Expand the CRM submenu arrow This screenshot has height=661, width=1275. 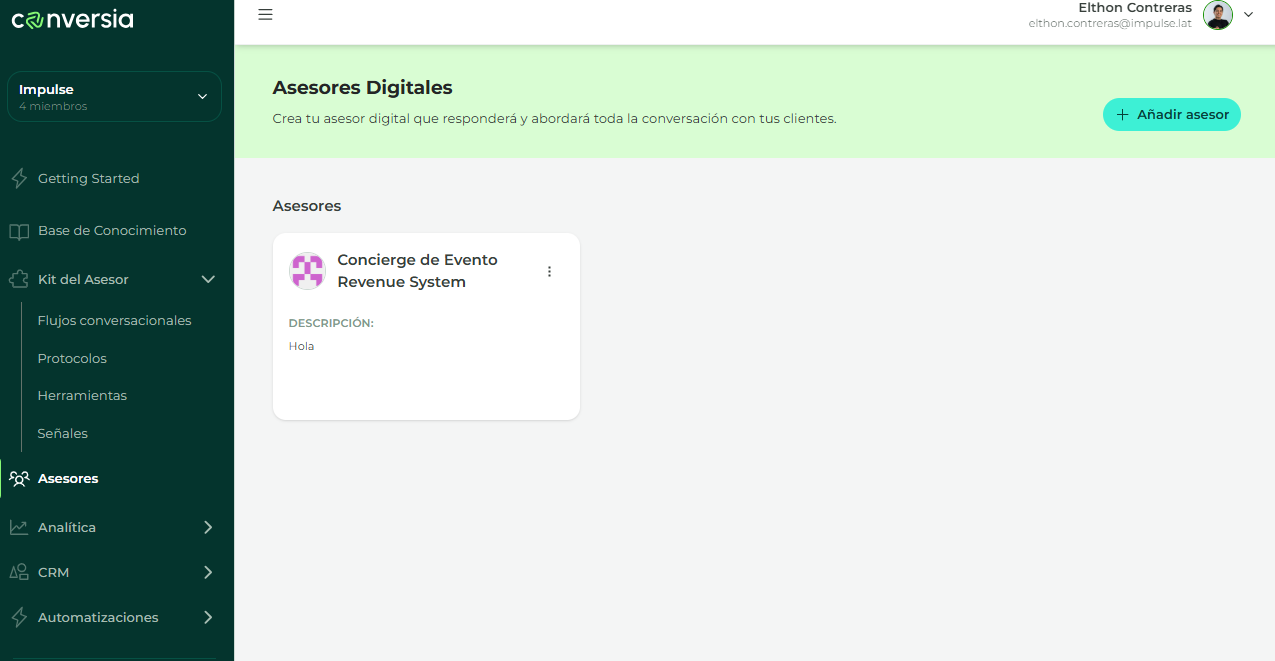(x=208, y=573)
